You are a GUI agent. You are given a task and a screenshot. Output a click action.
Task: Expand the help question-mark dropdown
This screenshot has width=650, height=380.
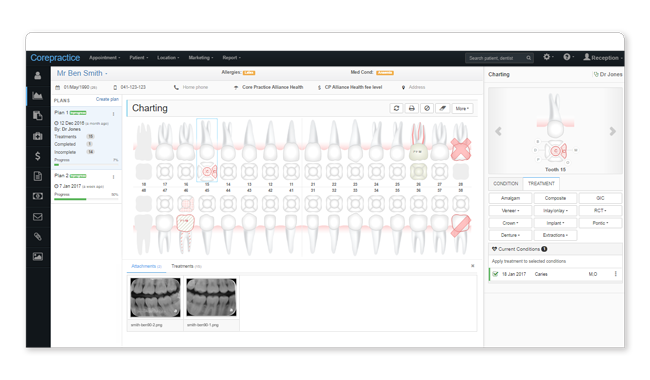coord(568,57)
